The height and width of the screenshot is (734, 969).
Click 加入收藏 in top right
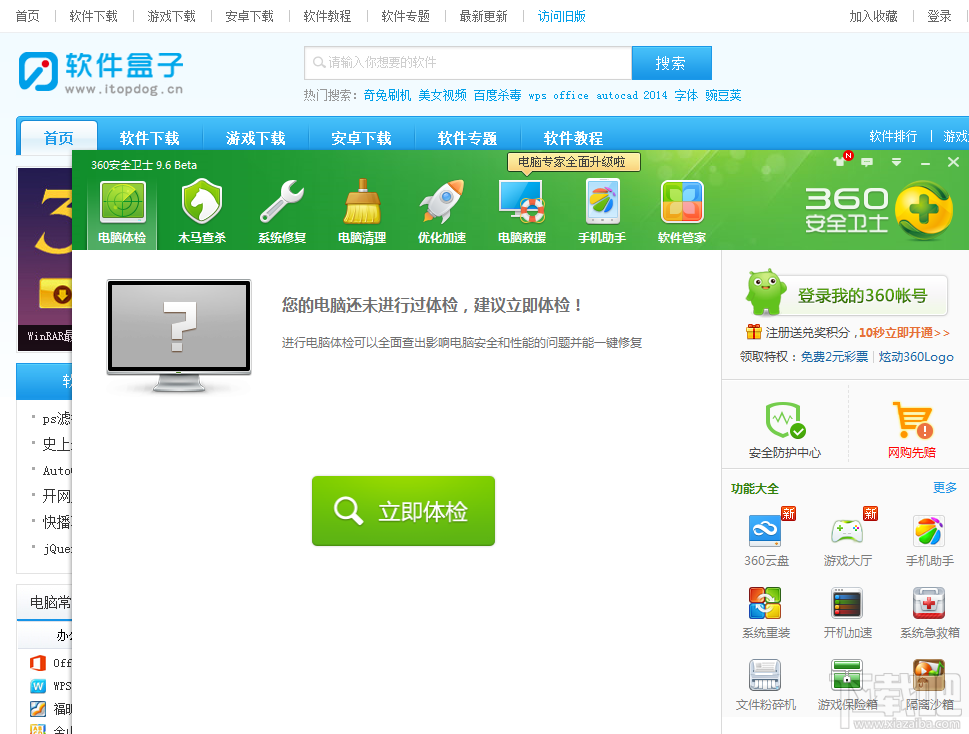[x=873, y=16]
